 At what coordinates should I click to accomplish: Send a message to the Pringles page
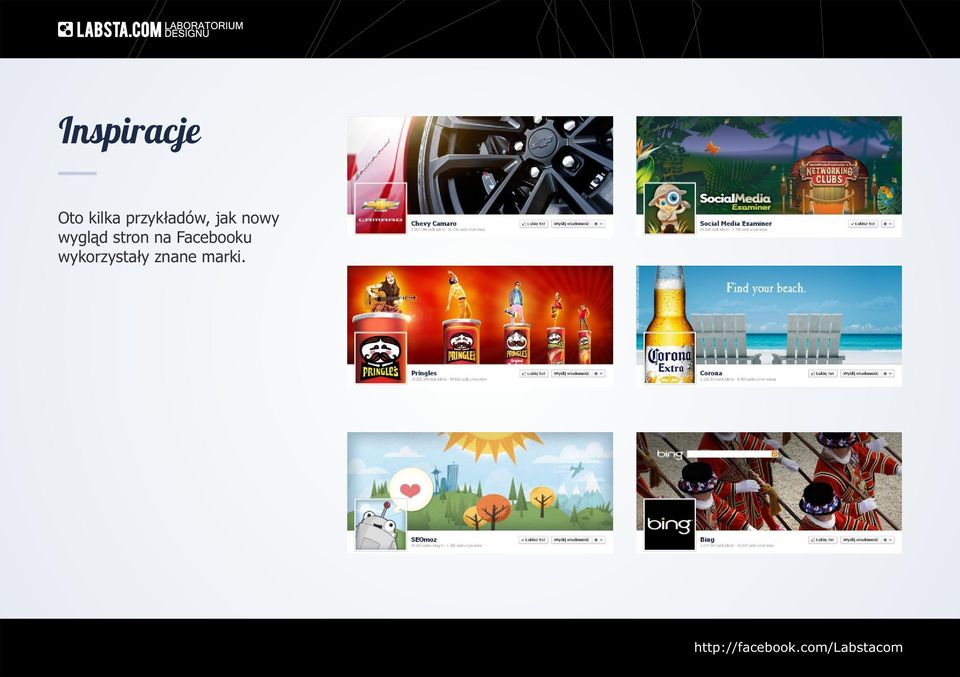[x=571, y=373]
